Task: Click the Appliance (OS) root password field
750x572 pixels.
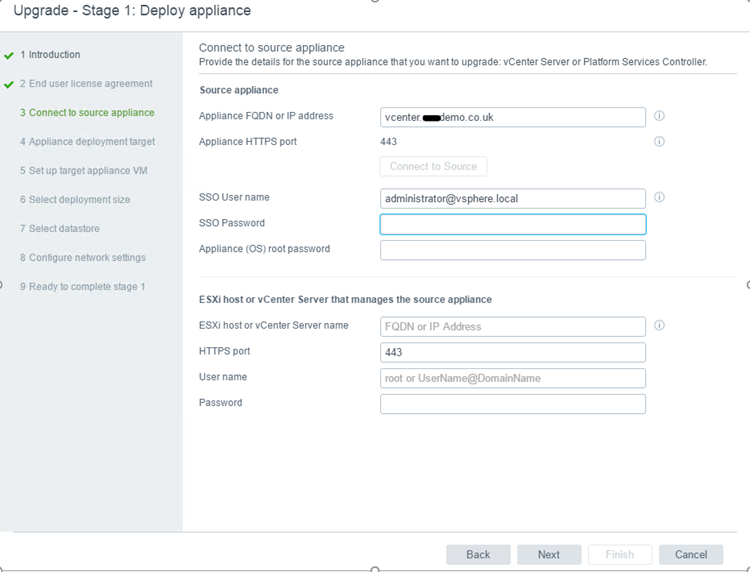Action: [513, 250]
